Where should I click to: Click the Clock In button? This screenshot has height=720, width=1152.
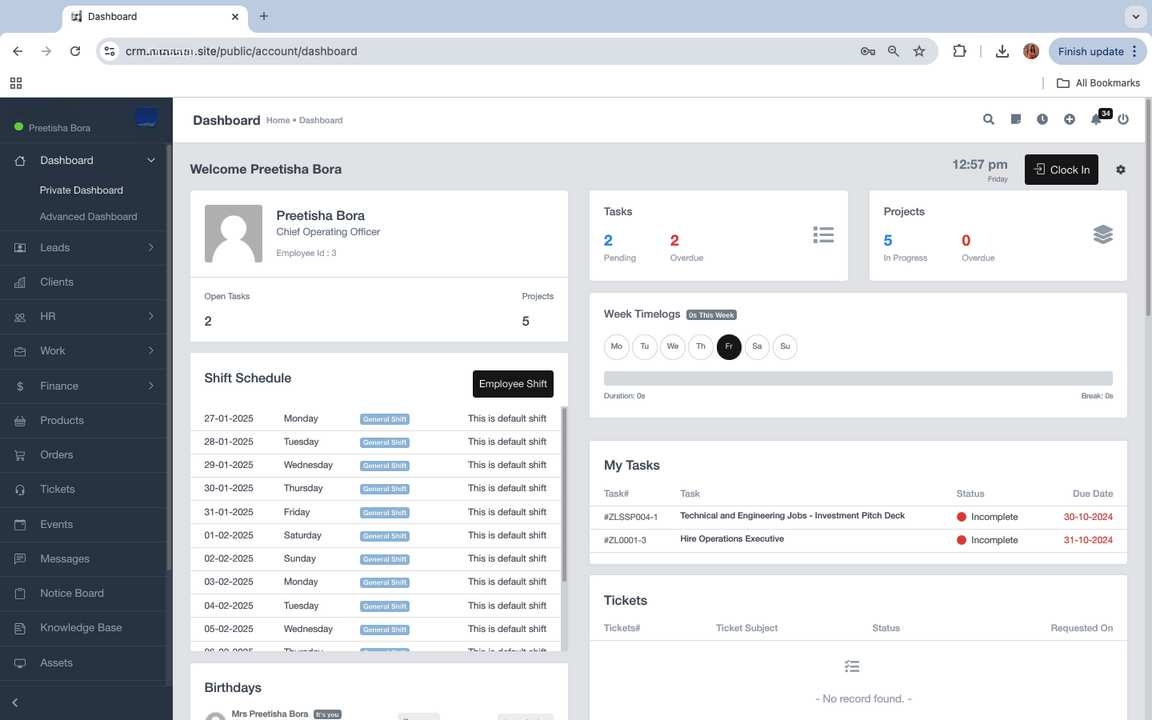click(1061, 170)
